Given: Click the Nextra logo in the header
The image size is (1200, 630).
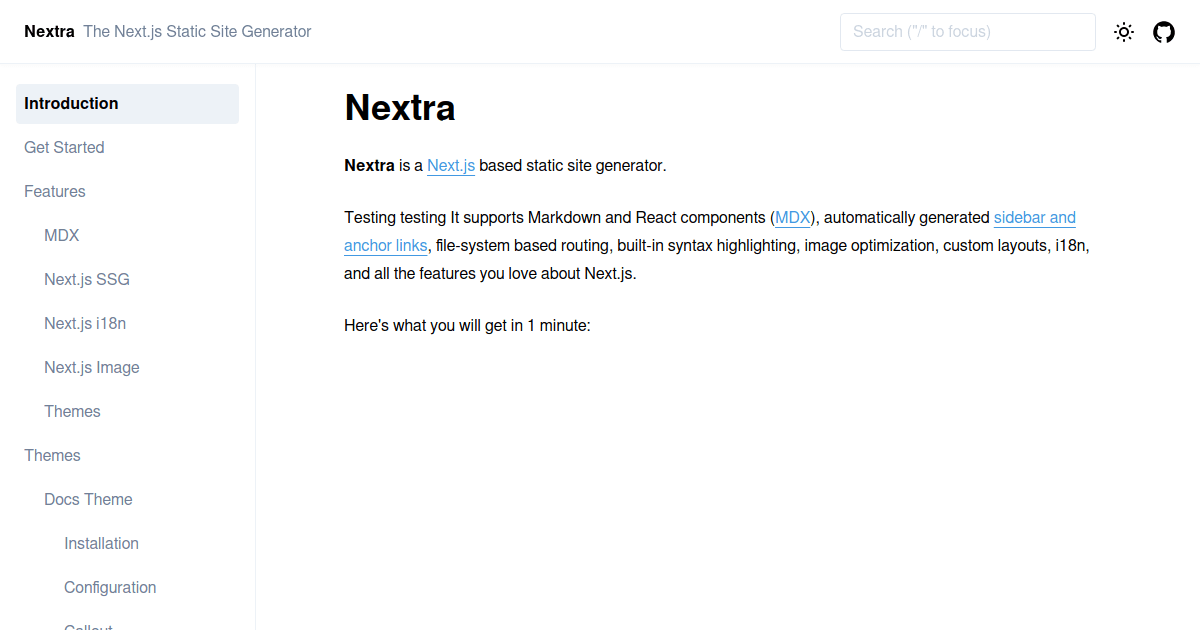Looking at the screenshot, I should (x=49, y=31).
